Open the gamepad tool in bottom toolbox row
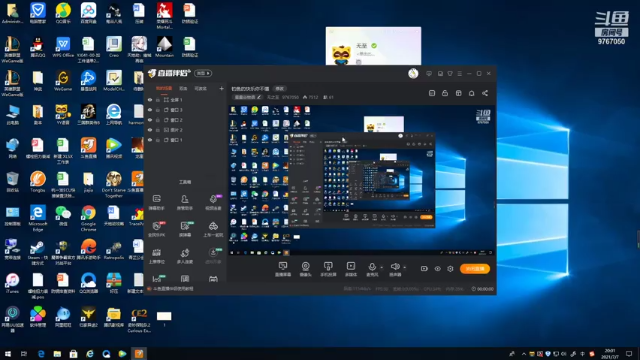Viewport: 640px width, 360px height. coord(213,279)
